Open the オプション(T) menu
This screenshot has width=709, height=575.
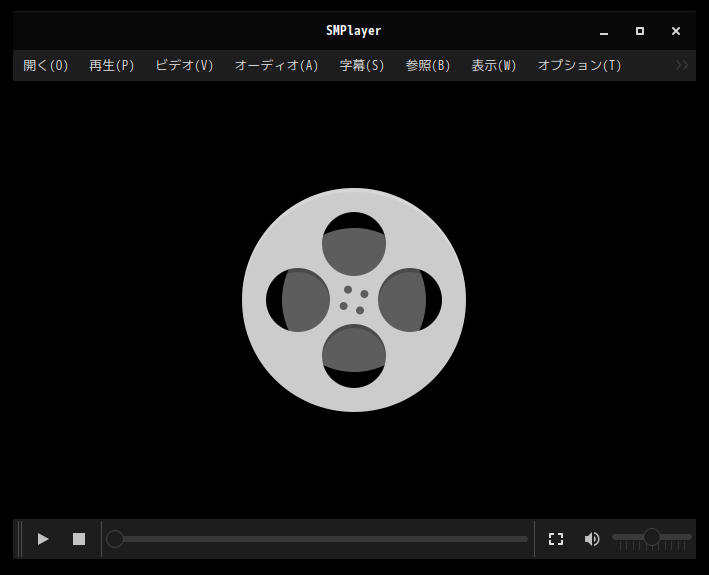coord(579,66)
